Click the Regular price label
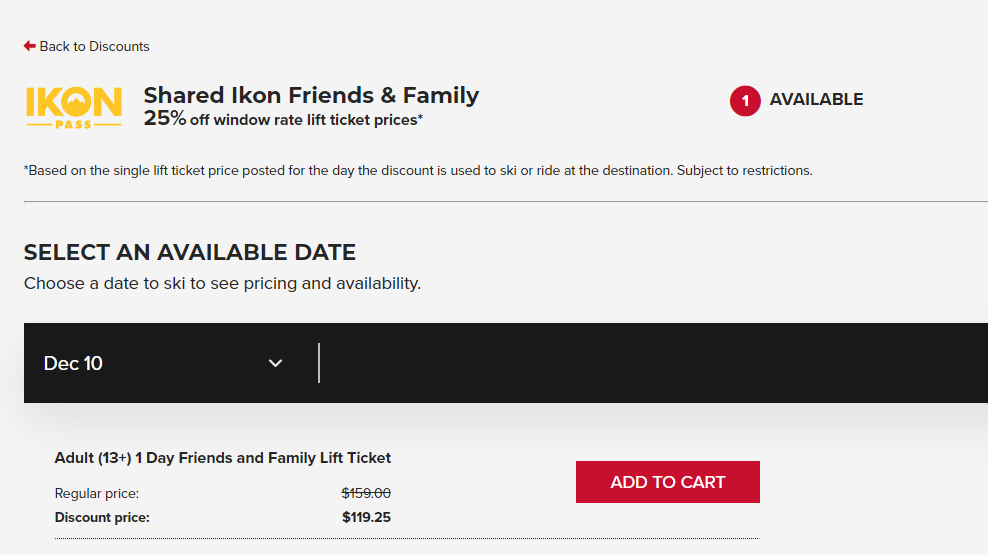This screenshot has height=555, width=988. (97, 493)
